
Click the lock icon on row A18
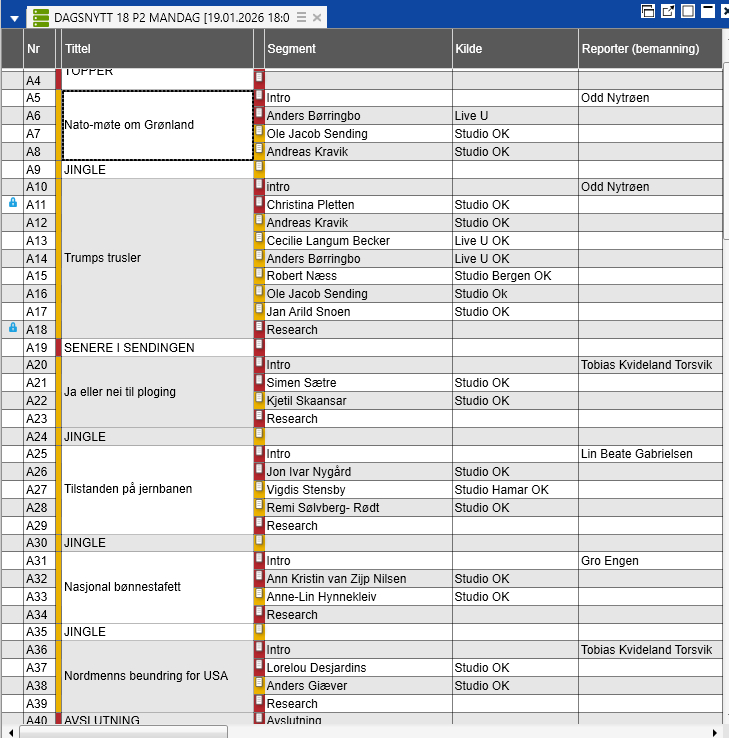pos(13,328)
